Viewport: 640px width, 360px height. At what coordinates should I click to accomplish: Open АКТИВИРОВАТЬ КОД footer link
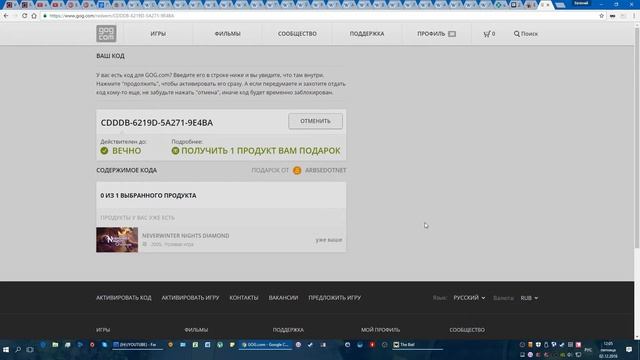124,298
